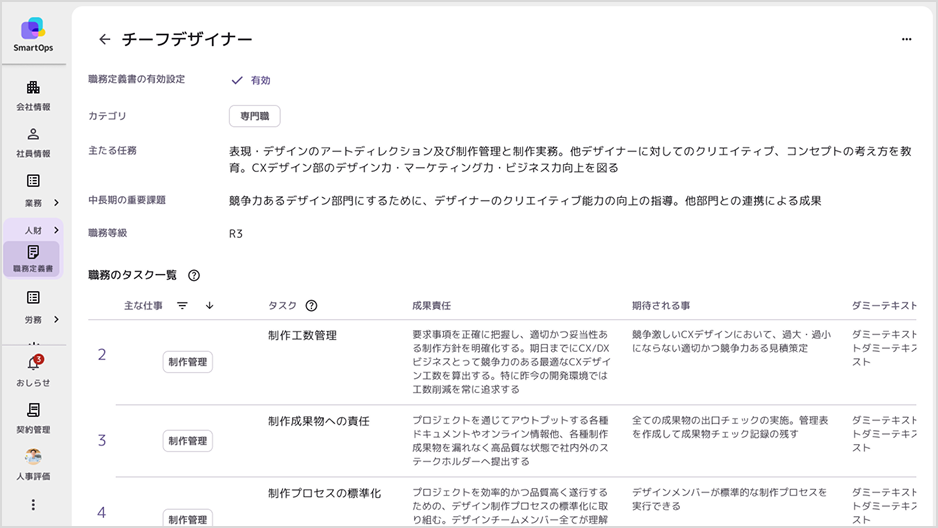
Task: Select the 人財 menu item
Action: point(33,230)
